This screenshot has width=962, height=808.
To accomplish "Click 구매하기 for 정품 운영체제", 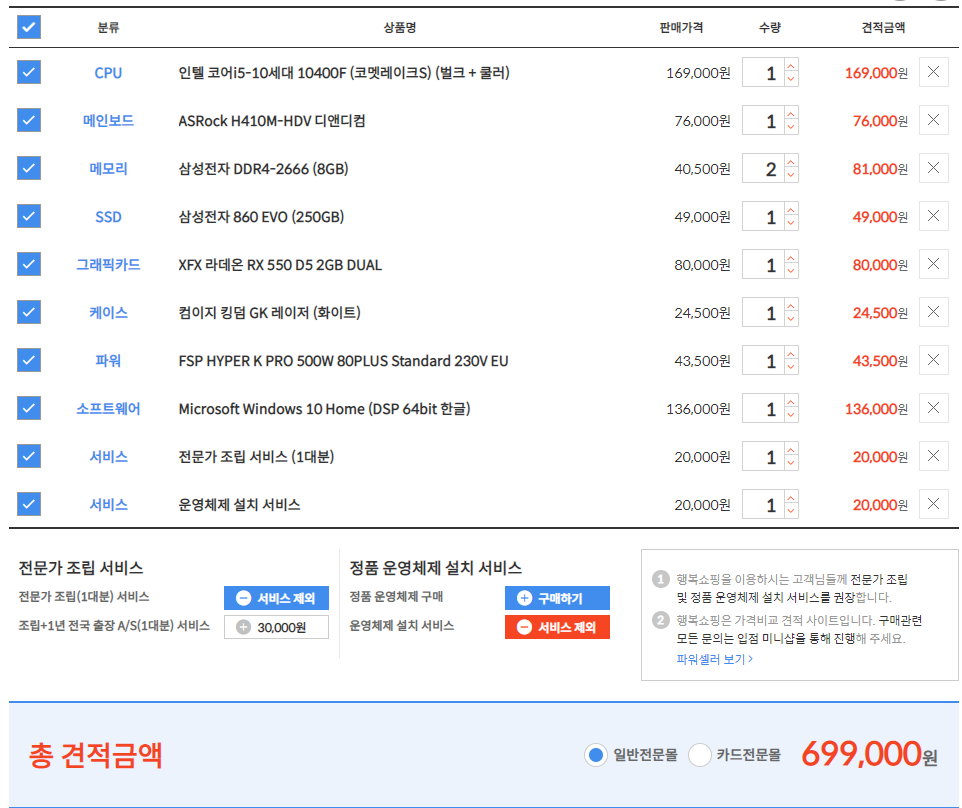I will [x=557, y=598].
